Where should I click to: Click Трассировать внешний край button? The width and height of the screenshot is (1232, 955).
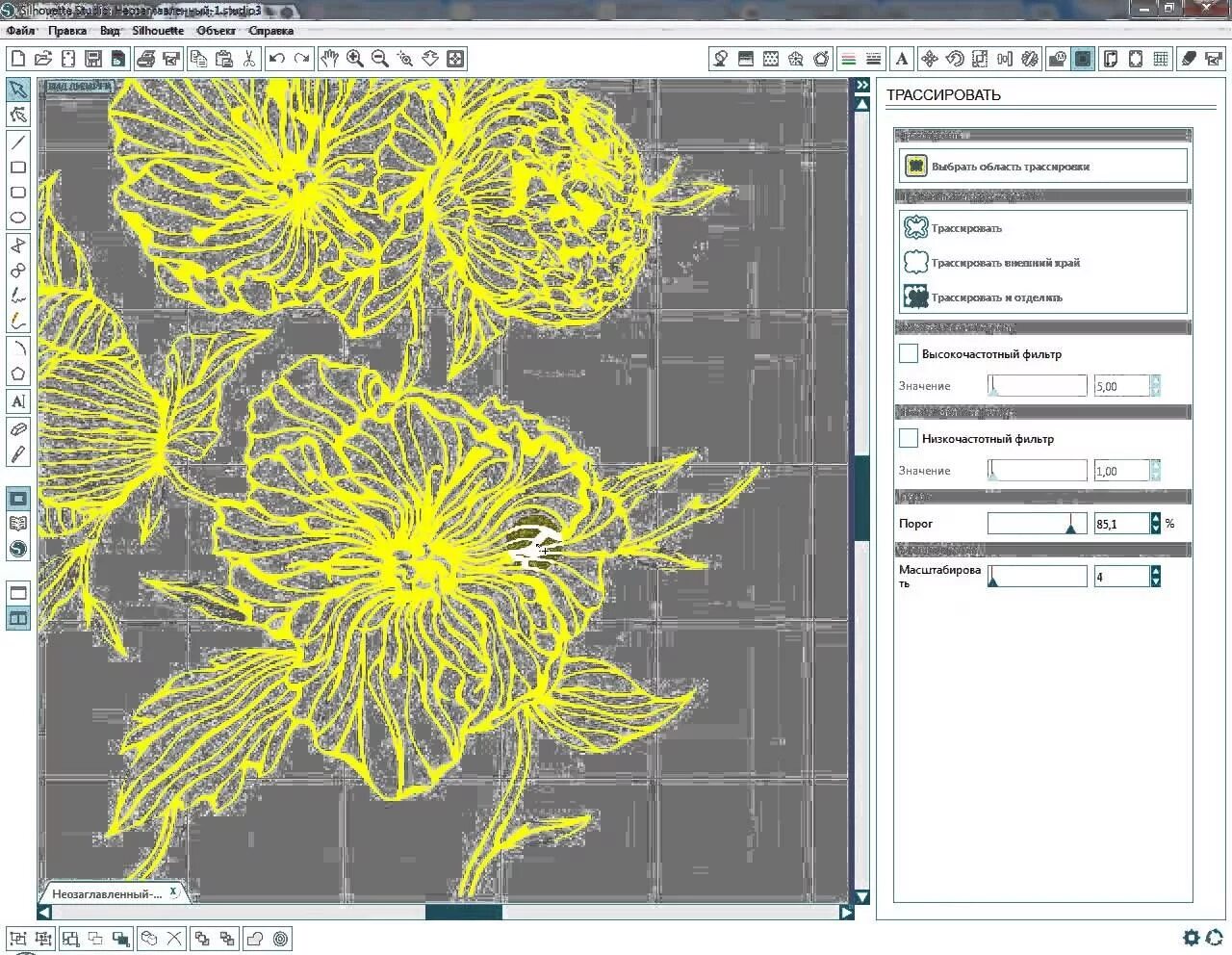coord(992,263)
